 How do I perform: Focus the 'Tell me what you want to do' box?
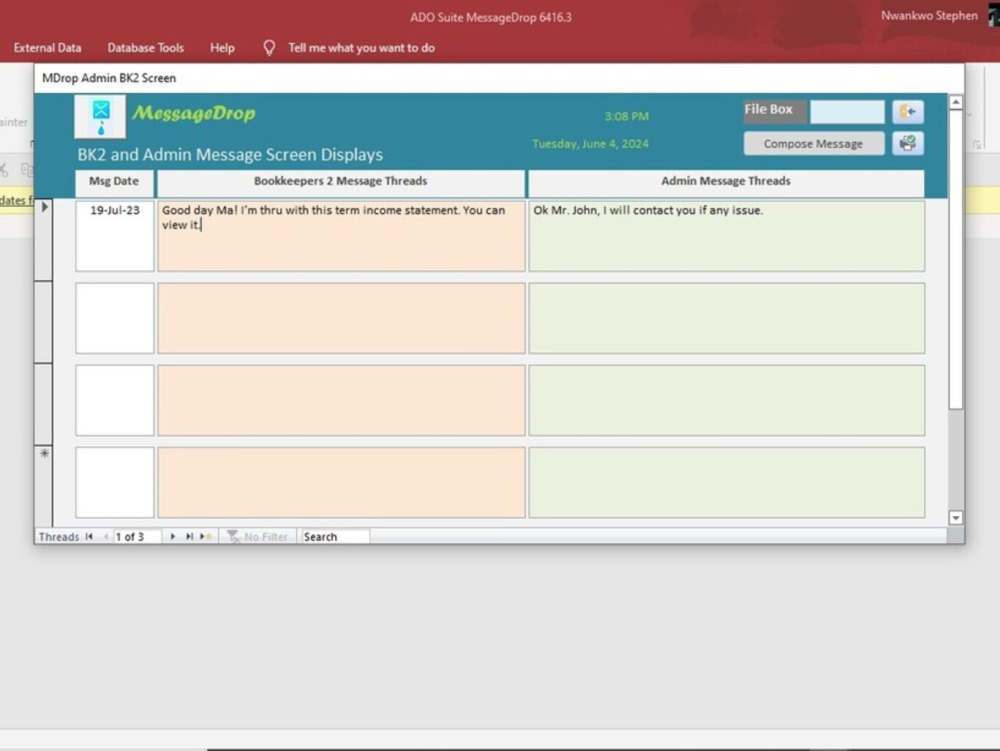point(361,48)
